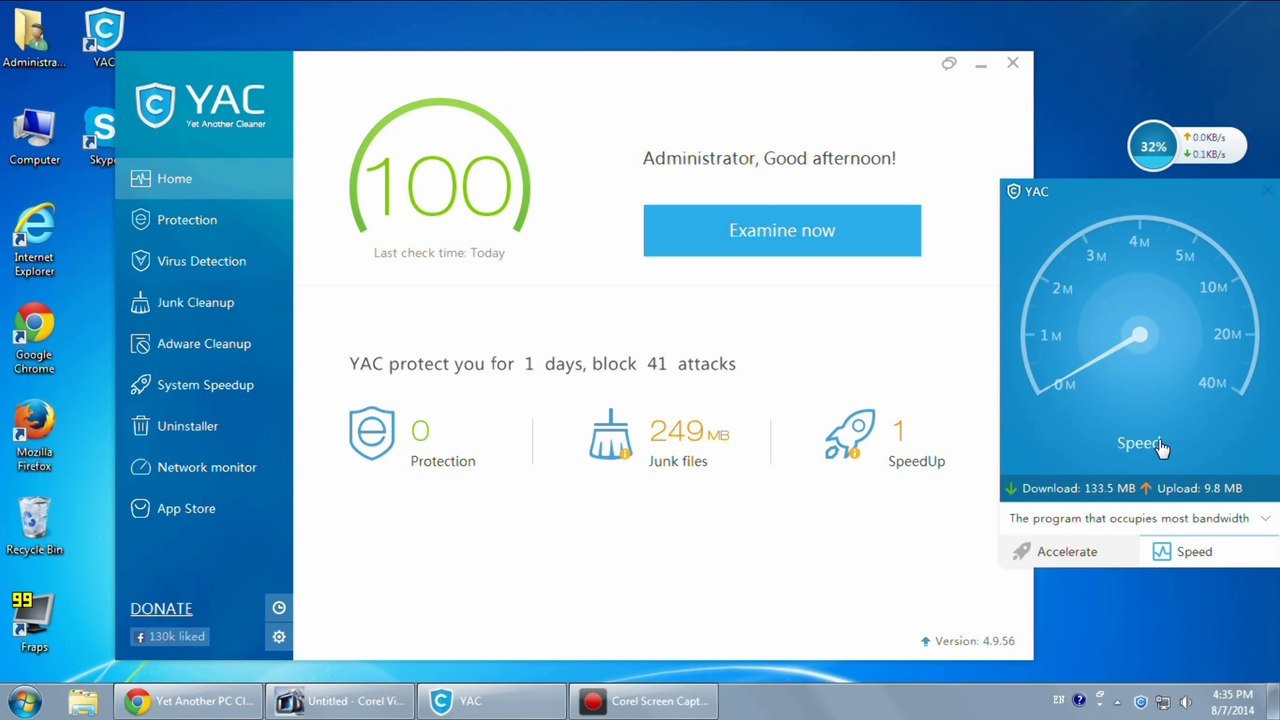Switch to Chrome Yet Another PC Cl... taskbar window
The height and width of the screenshot is (720, 1280).
pyautogui.click(x=187, y=701)
